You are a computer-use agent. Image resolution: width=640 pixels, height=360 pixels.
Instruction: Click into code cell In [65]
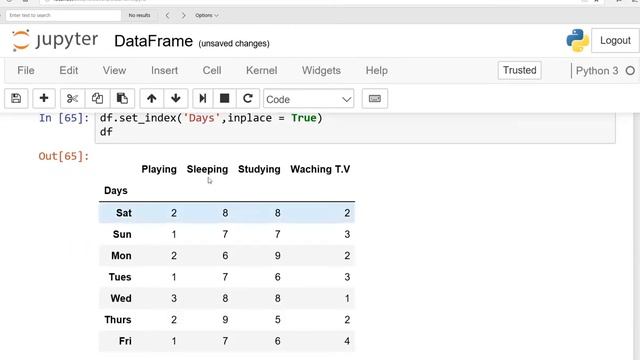355,127
